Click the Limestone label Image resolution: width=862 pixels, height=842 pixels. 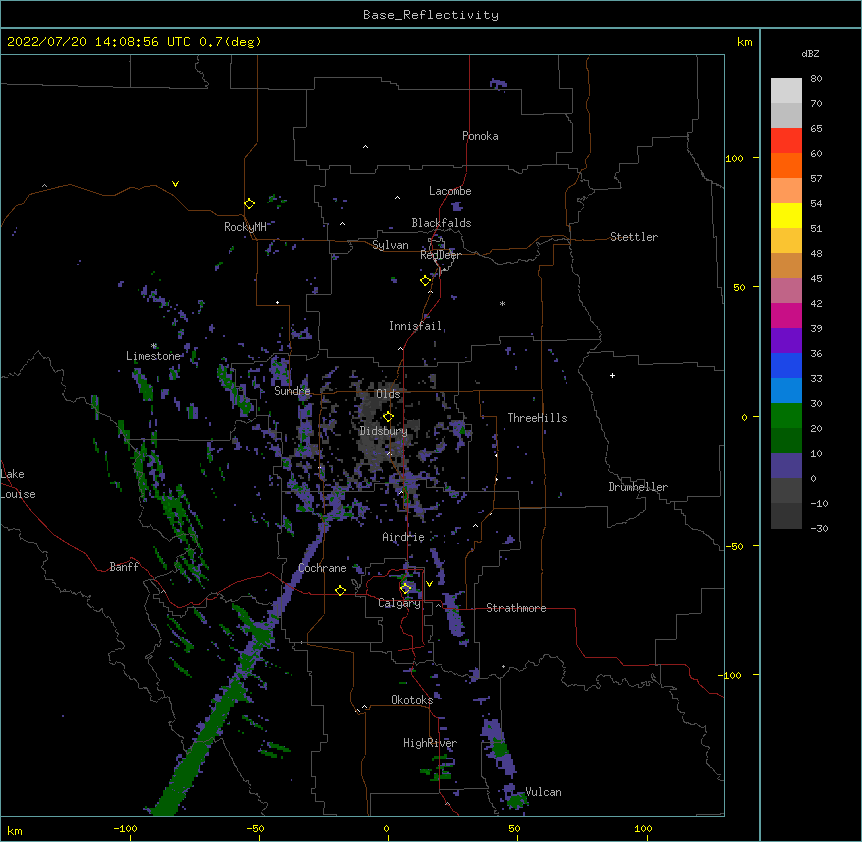coord(153,356)
